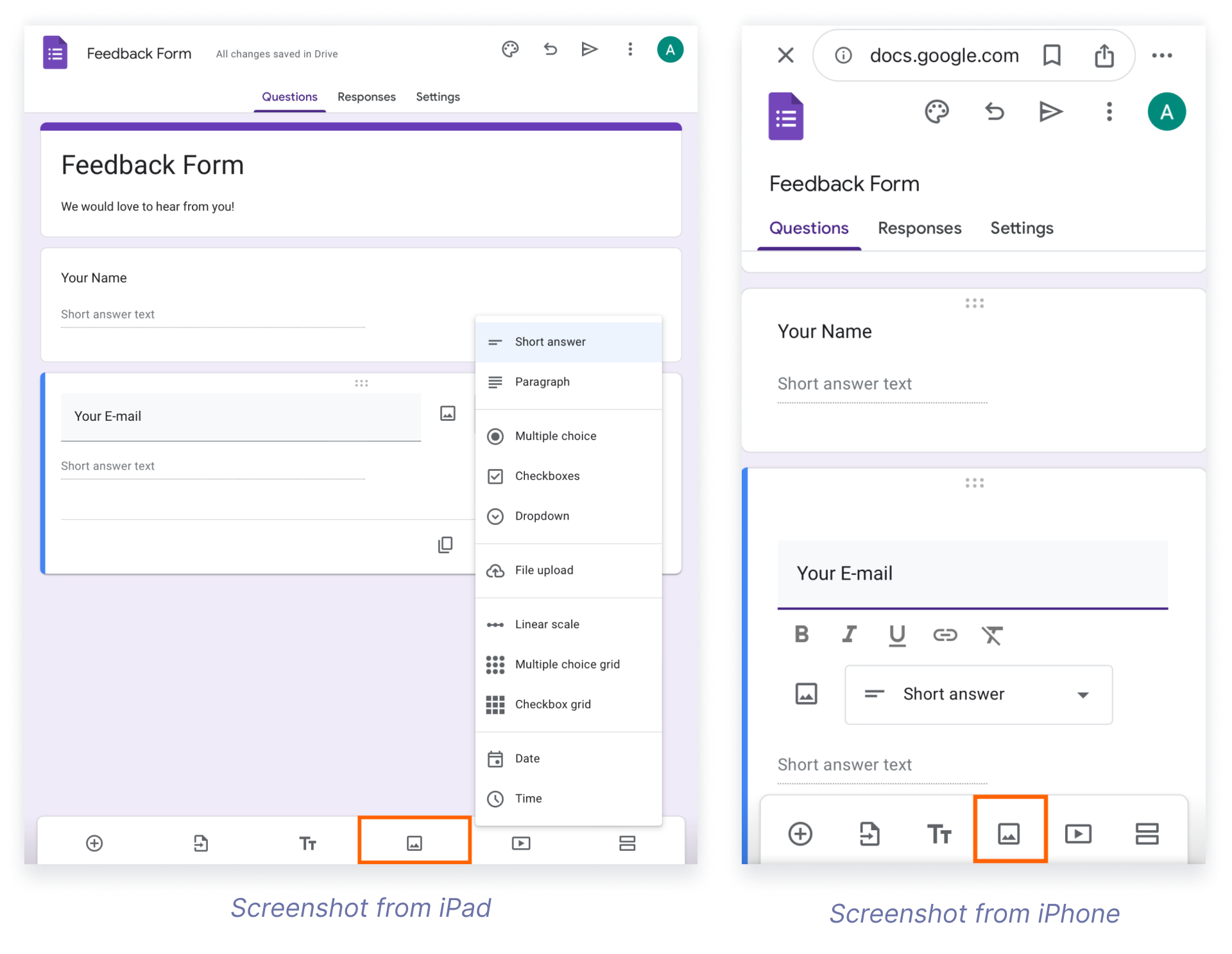The height and width of the screenshot is (954, 1232).
Task: Add video icon in iPhone toolbar
Action: (x=1078, y=834)
